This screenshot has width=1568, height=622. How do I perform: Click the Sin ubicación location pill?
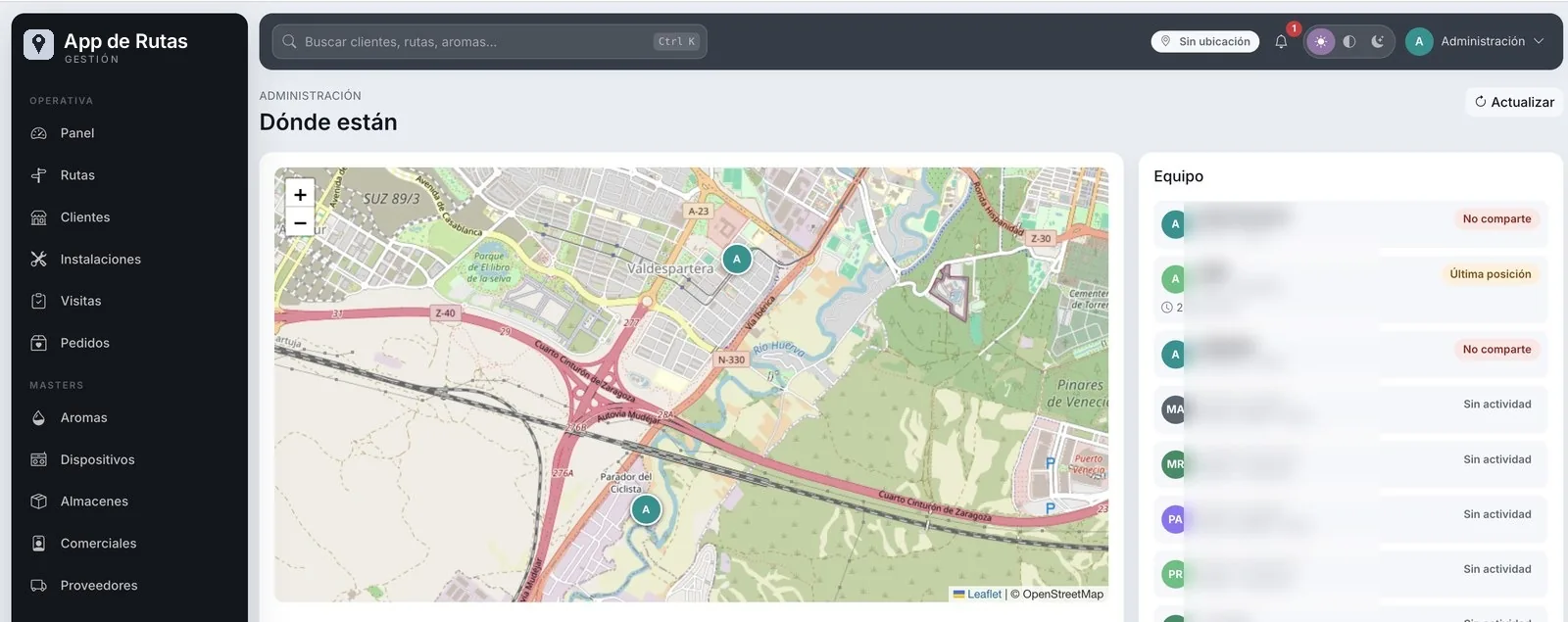1204,41
